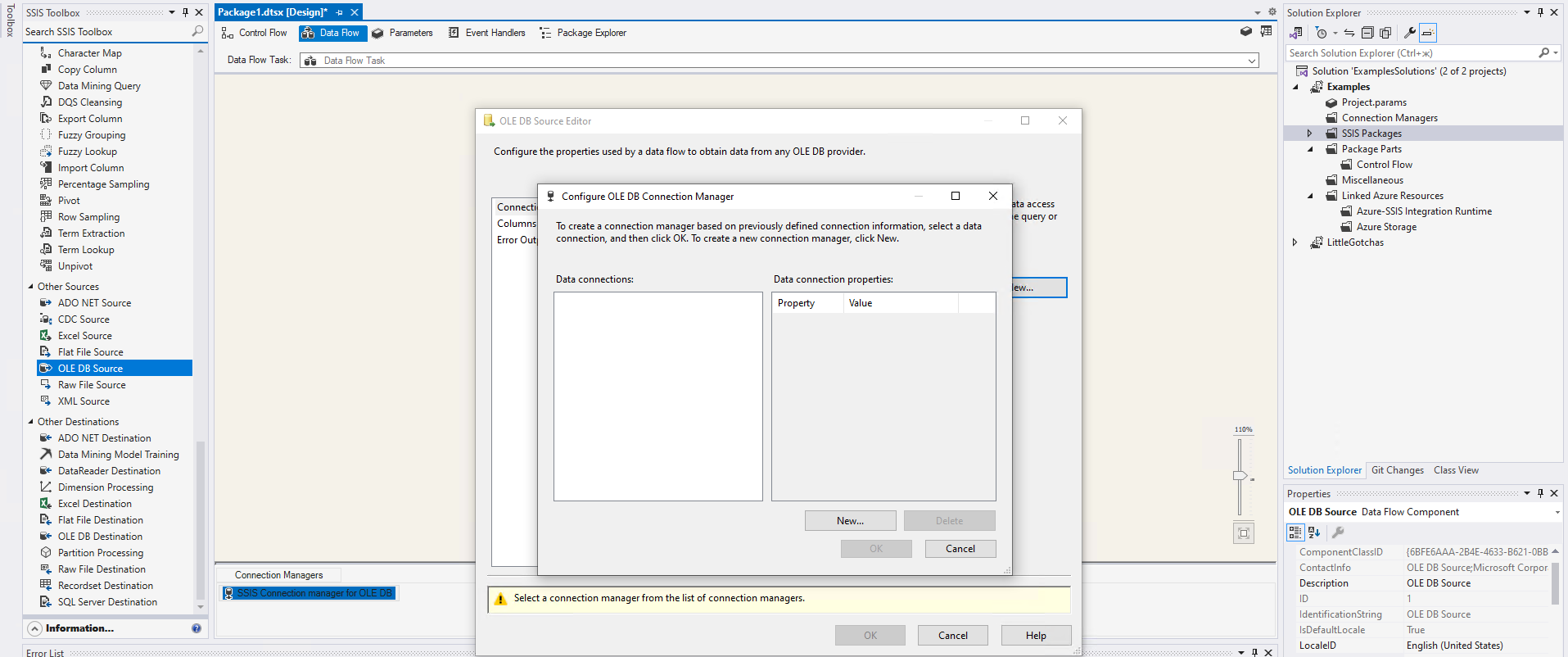Click the design canvas zoom slider handle
1568x657 pixels.
click(1240, 475)
